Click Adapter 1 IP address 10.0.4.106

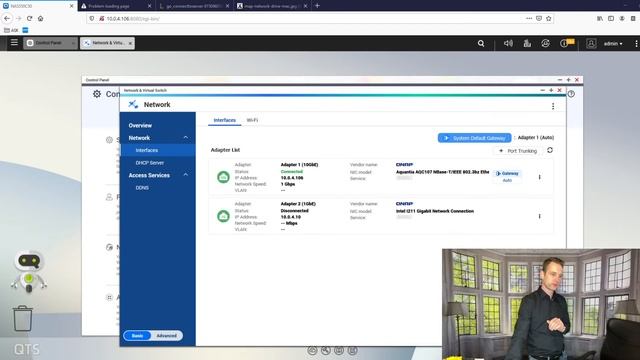point(292,178)
